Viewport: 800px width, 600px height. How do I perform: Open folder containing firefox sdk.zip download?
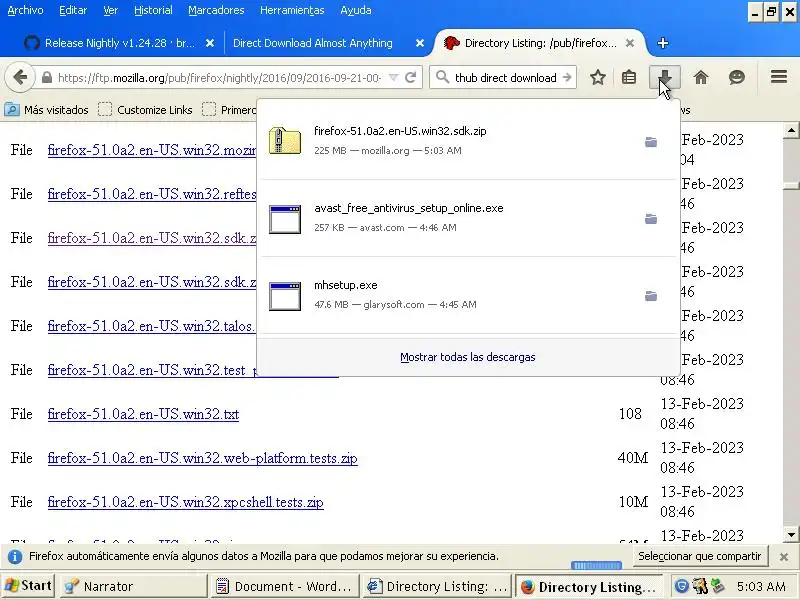tap(651, 142)
